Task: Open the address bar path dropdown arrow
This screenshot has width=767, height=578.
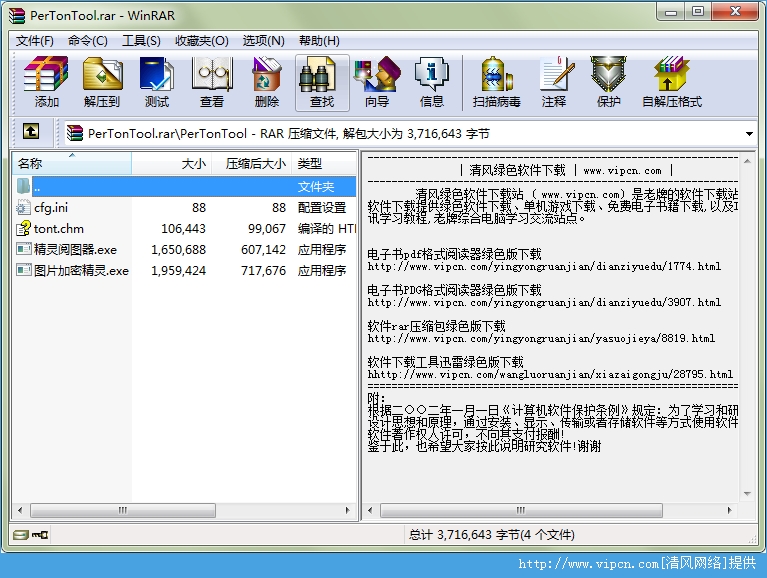Action: (749, 133)
